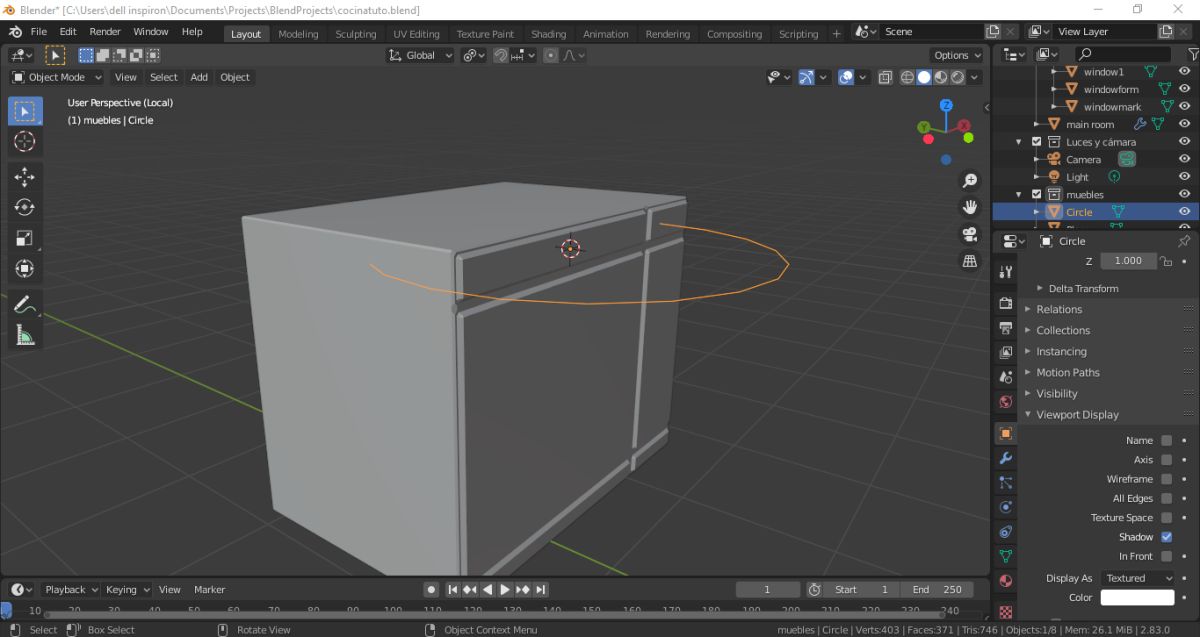Choose the Measure ruler tool
Image resolution: width=1200 pixels, height=637 pixels.
pyautogui.click(x=25, y=335)
